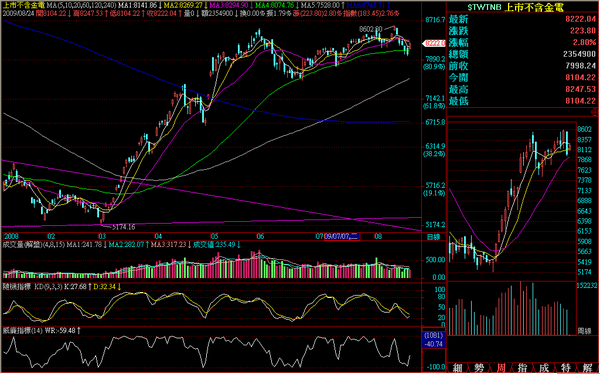Click the 最低 row value in the quote panel
600x374 pixels.
580,101
